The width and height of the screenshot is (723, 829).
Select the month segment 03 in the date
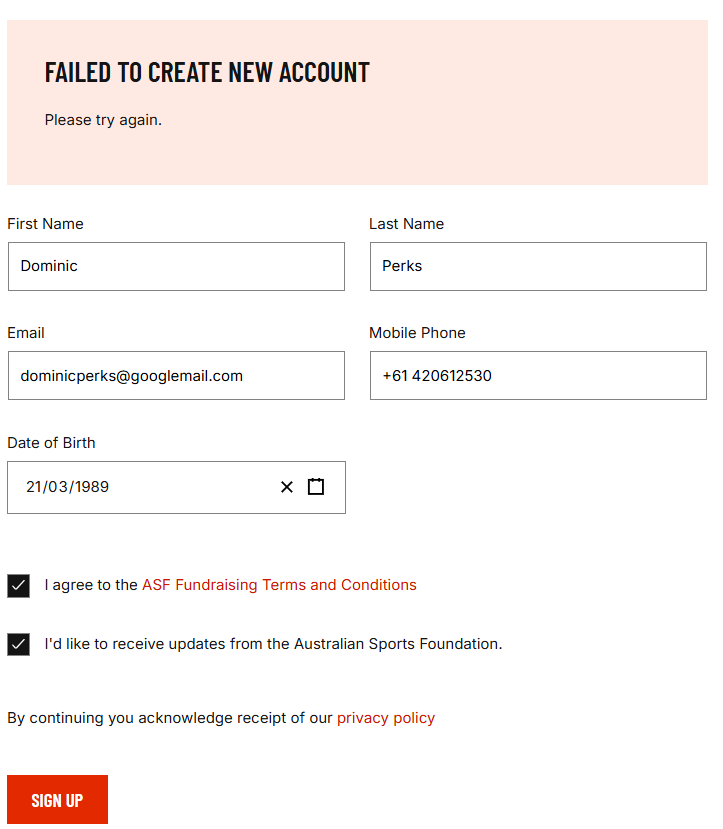[57, 487]
